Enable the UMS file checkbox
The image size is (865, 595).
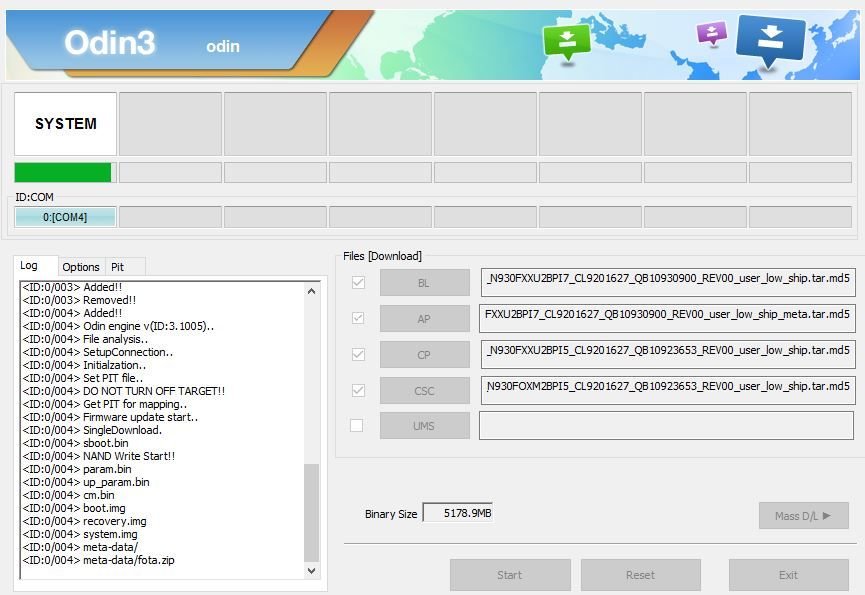point(356,425)
